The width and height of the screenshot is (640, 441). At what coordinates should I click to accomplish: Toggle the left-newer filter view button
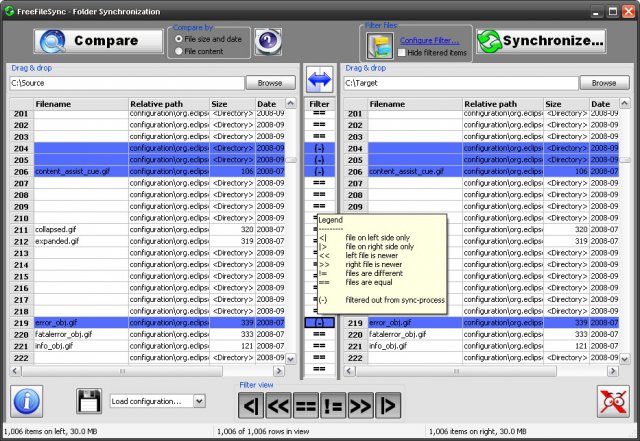click(278, 405)
